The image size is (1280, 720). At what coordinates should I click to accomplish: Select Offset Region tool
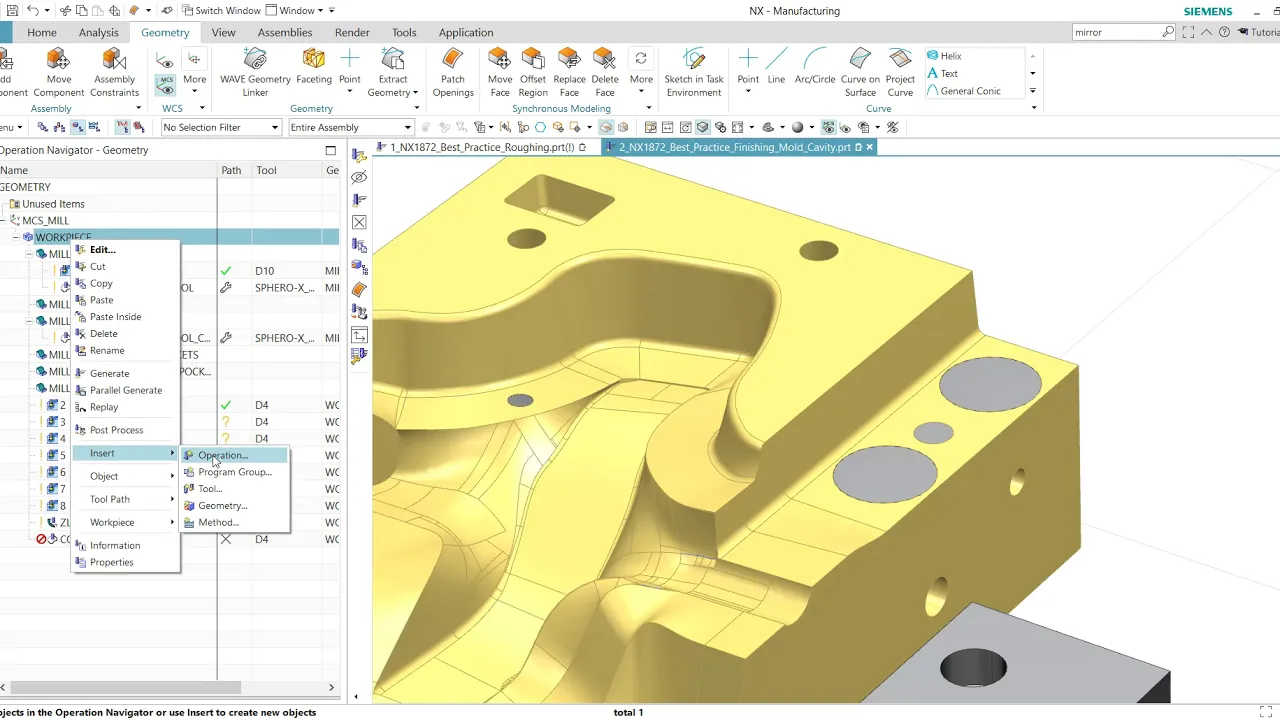tap(533, 72)
